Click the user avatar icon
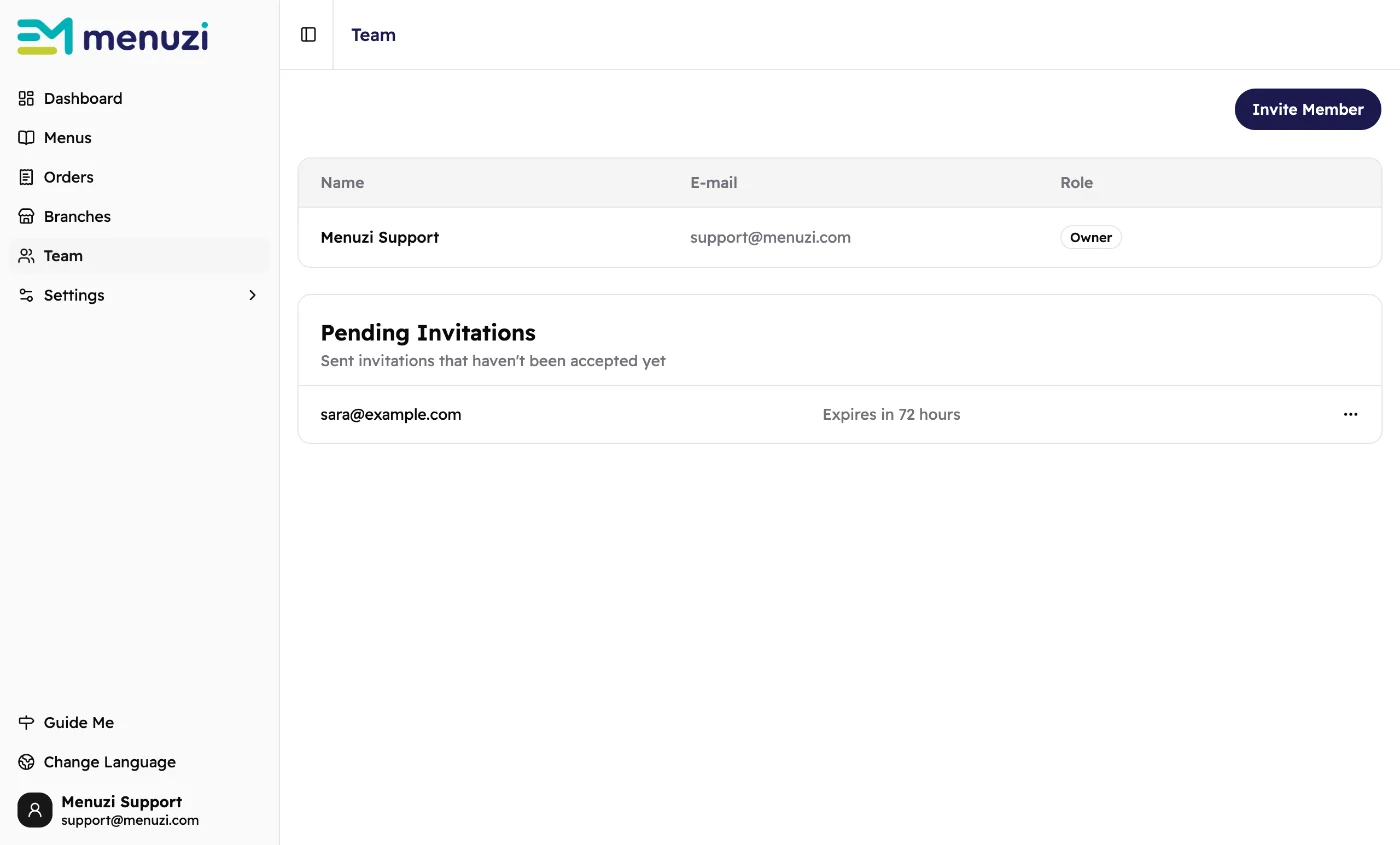The width and height of the screenshot is (1400, 845). pos(35,810)
